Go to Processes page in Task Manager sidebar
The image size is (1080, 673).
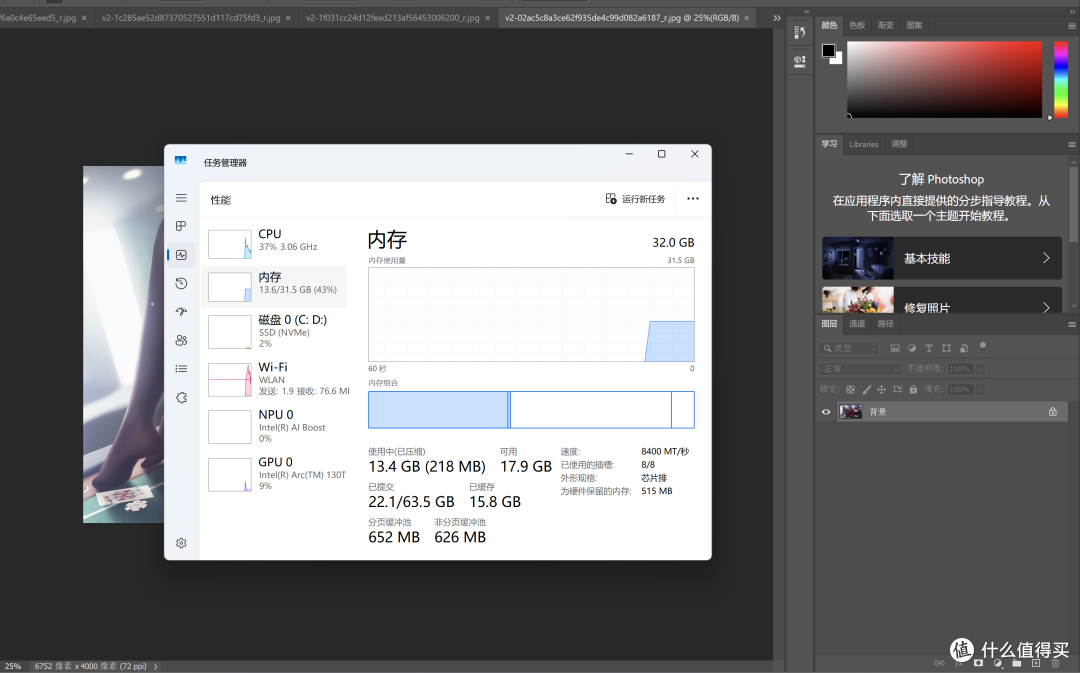[181, 226]
